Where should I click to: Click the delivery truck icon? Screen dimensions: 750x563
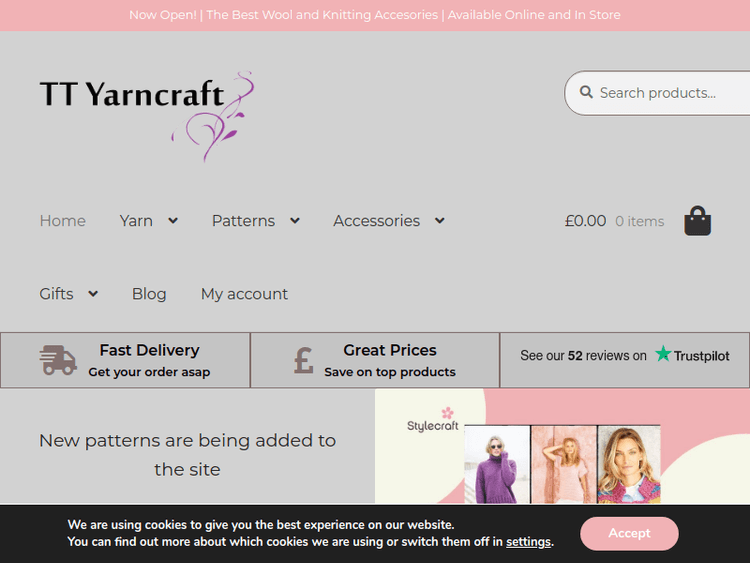tap(58, 360)
